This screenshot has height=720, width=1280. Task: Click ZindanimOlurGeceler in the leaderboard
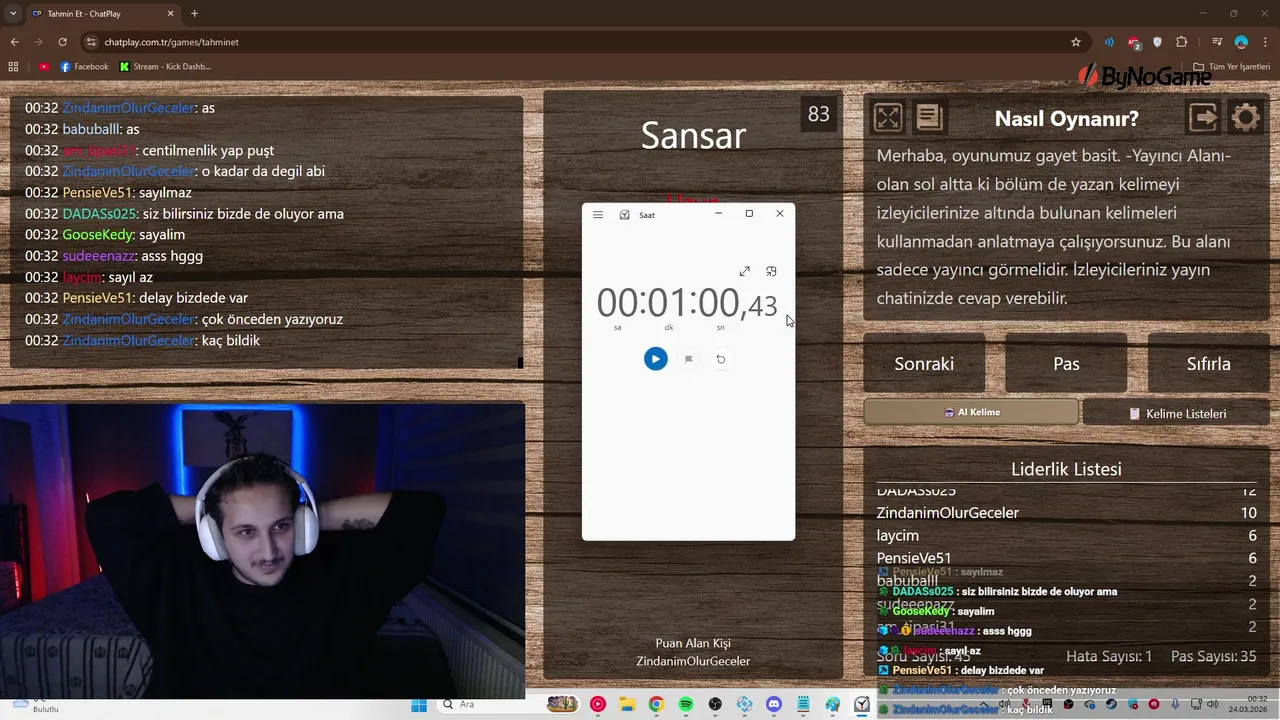[948, 513]
